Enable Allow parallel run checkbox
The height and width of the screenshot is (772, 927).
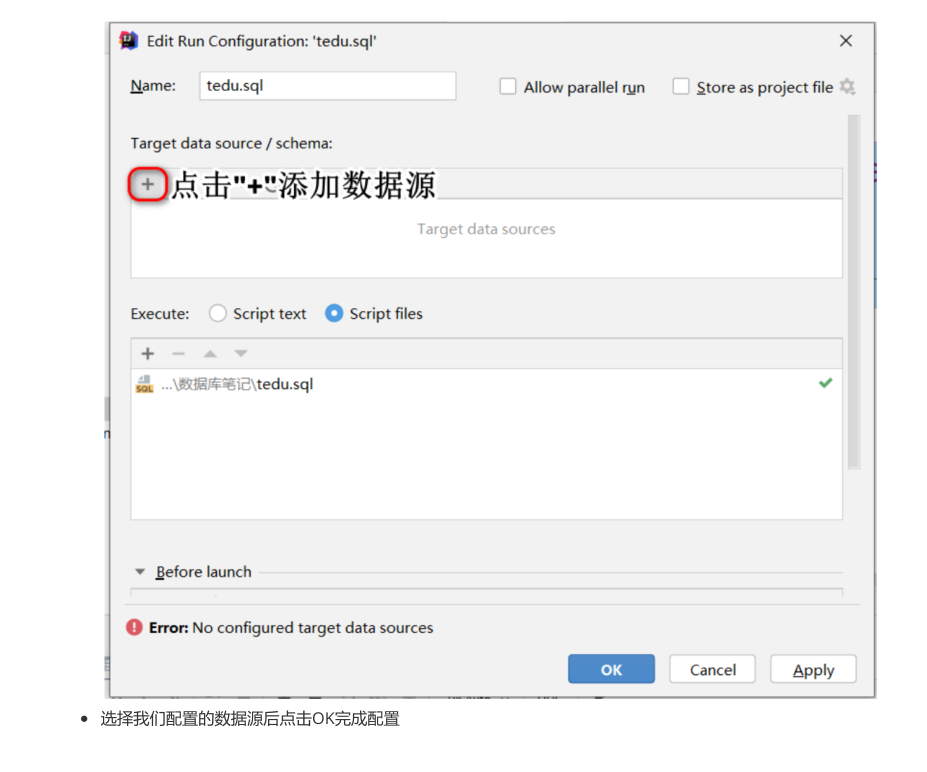[508, 86]
